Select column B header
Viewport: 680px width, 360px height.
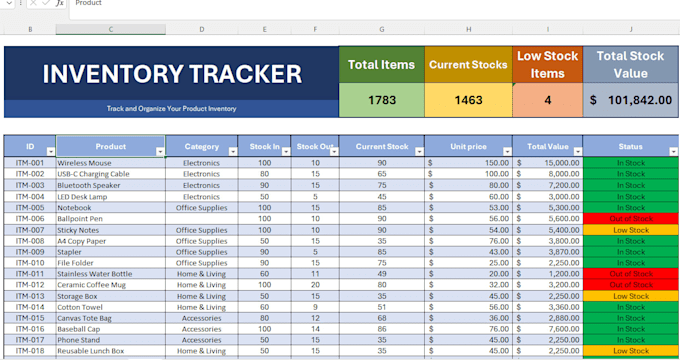[x=30, y=29]
